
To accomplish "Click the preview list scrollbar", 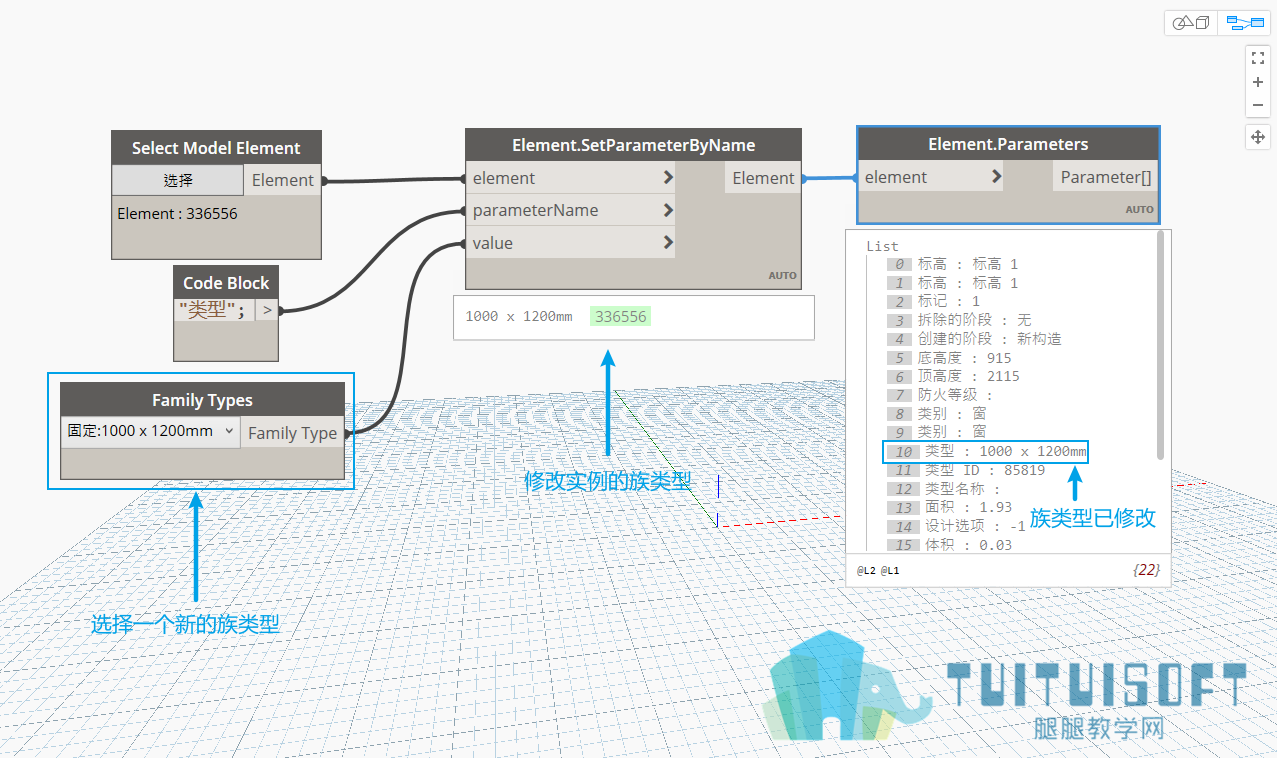I will tap(1160, 345).
